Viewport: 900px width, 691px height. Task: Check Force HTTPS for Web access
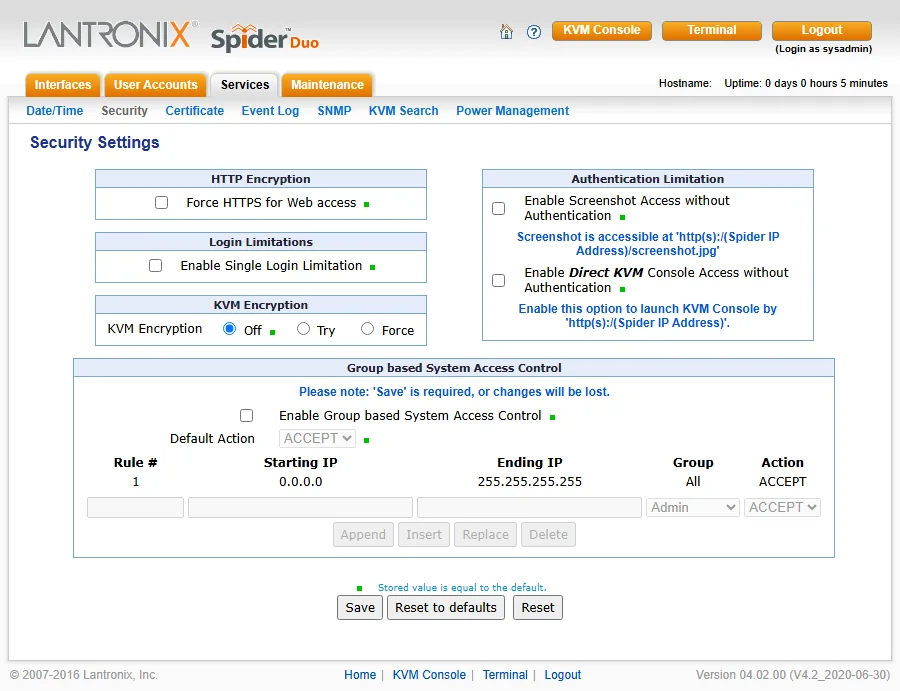coord(161,203)
